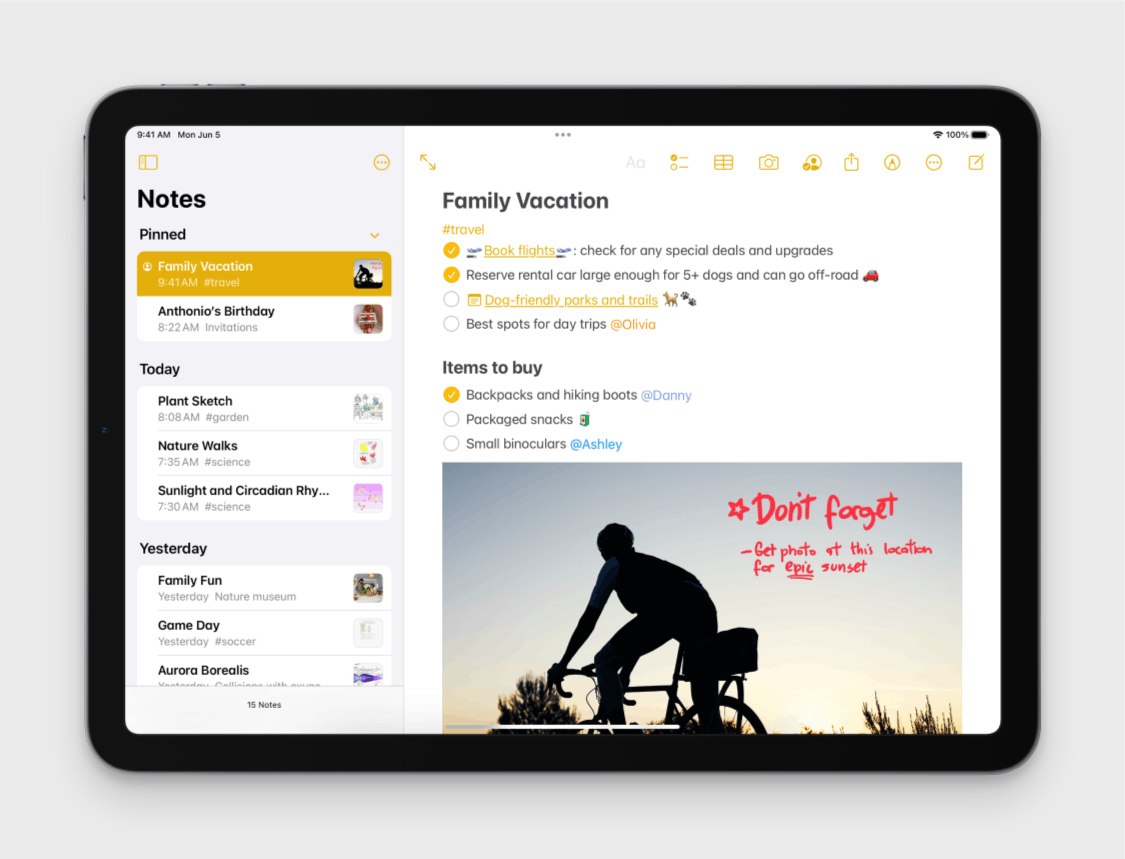
Task: Click the Today section header
Action: click(x=159, y=369)
